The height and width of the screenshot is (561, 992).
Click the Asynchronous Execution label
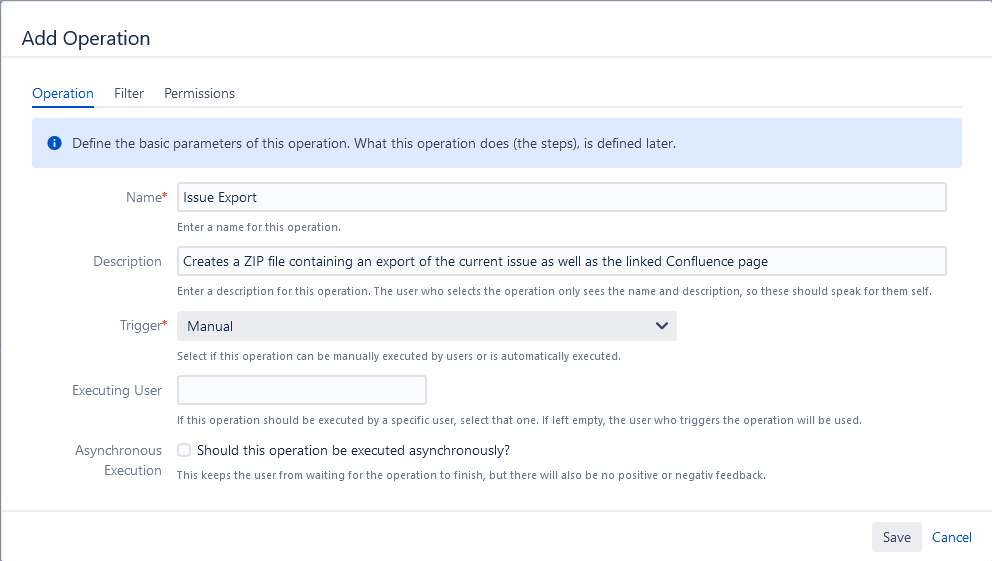[x=118, y=460]
